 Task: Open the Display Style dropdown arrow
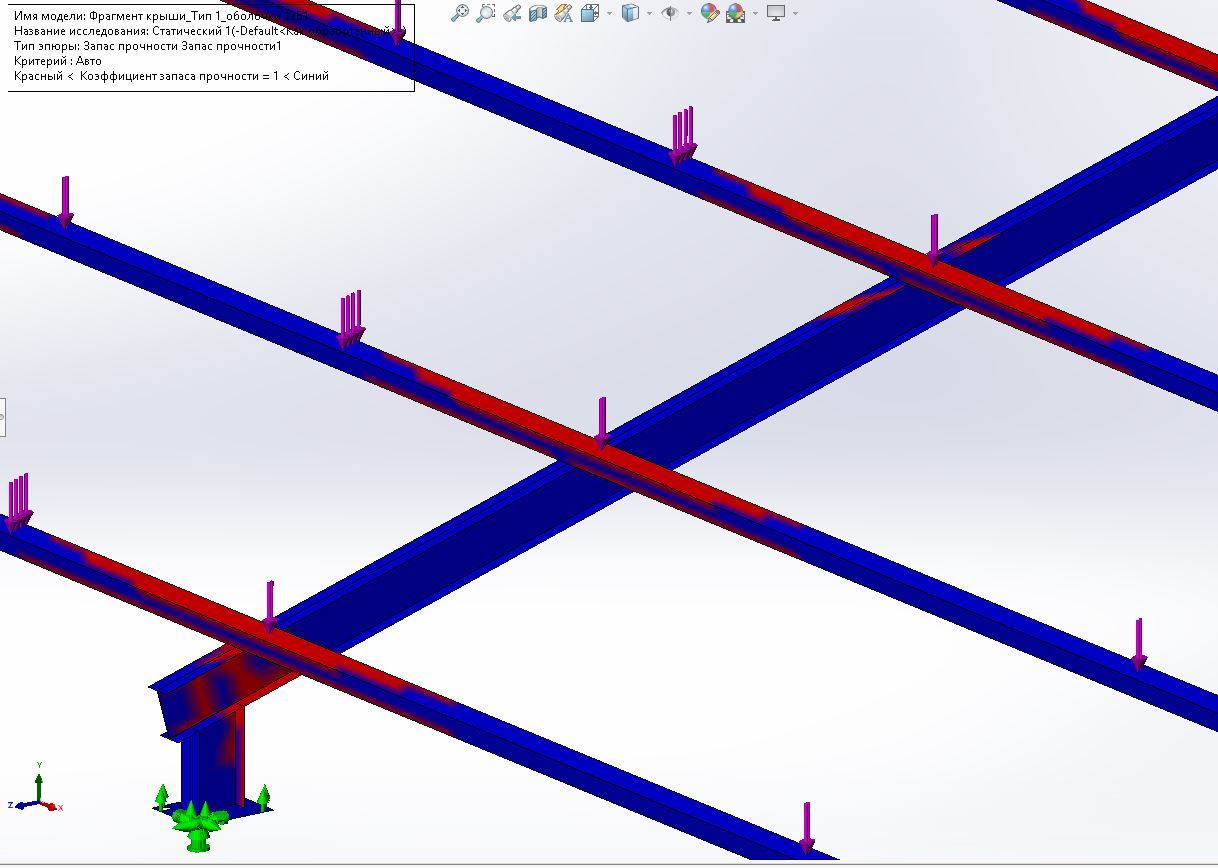[x=650, y=14]
